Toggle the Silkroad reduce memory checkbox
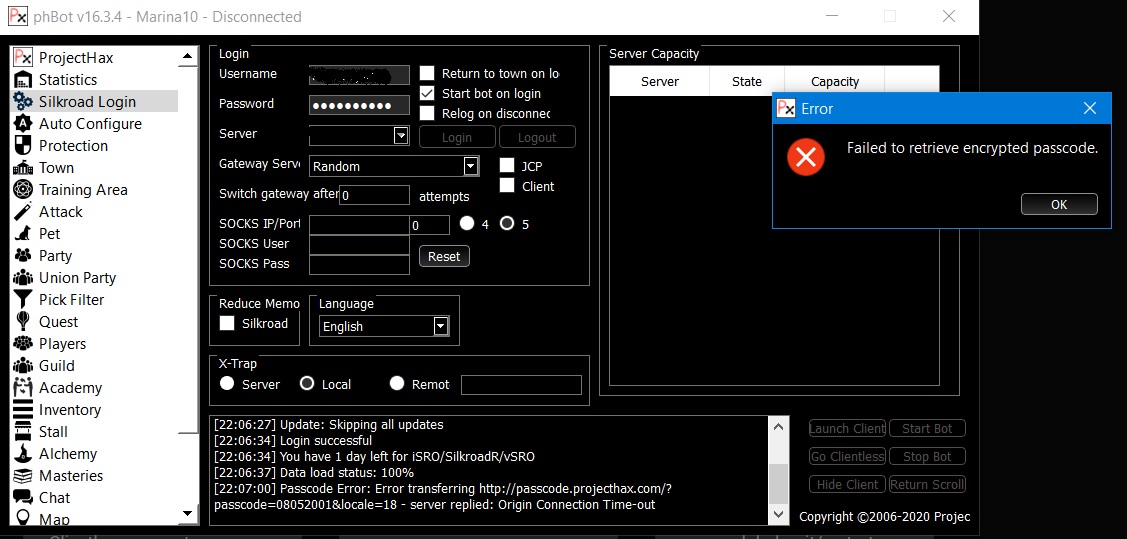Viewport: 1127px width, 539px height. coord(227,323)
